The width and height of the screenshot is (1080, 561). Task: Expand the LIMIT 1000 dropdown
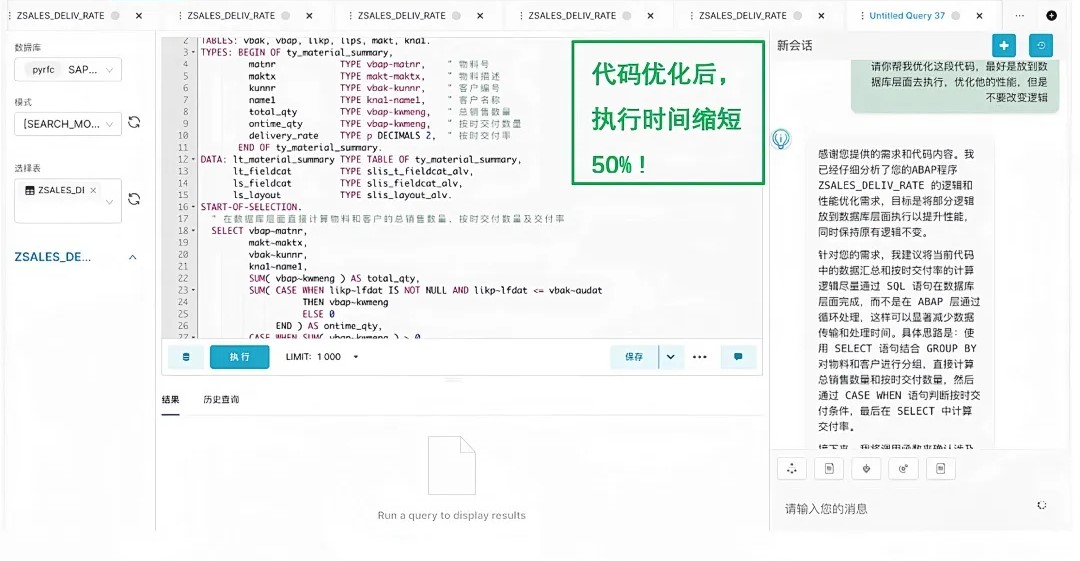click(356, 357)
